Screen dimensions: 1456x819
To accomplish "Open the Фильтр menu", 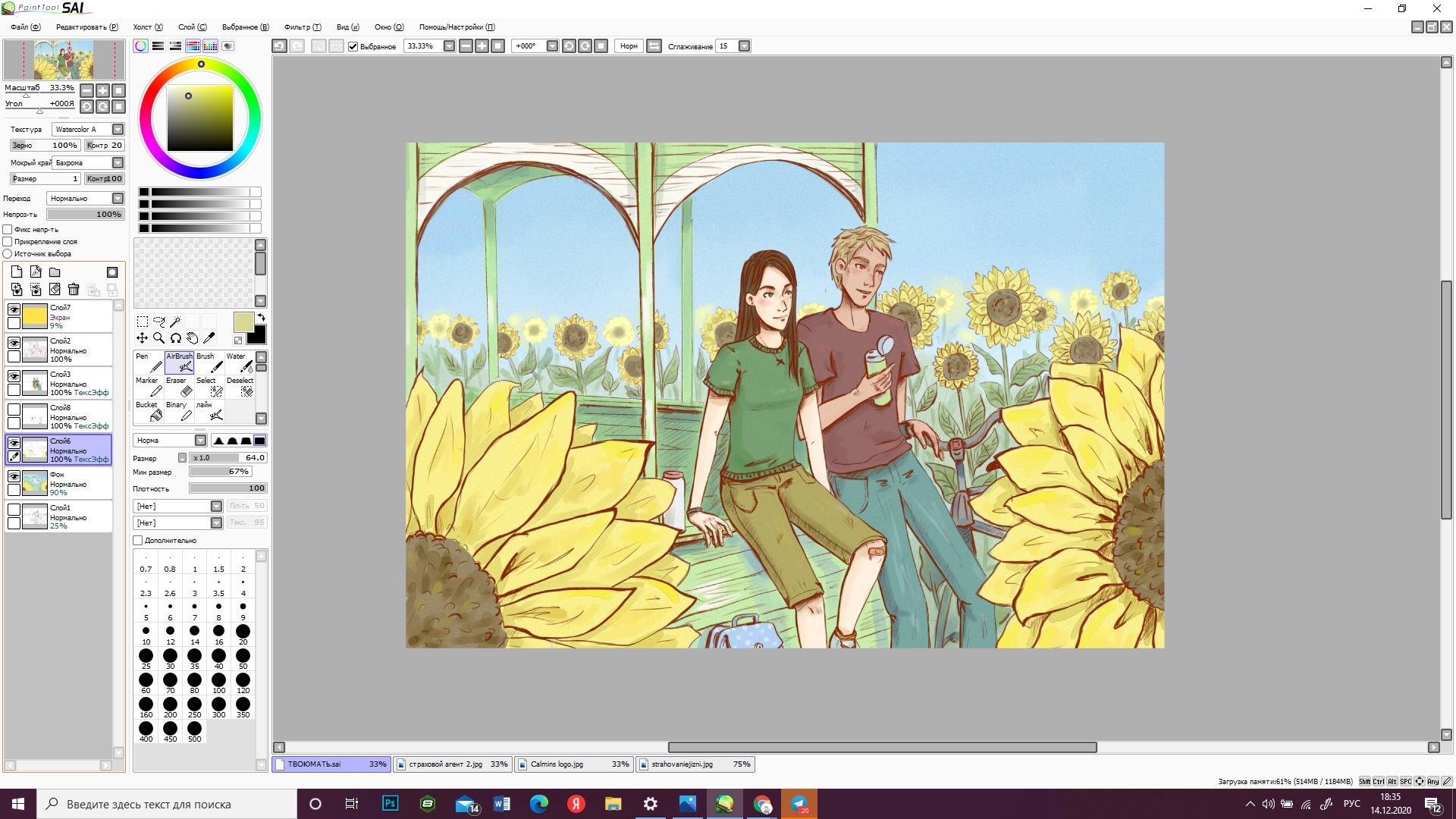I will (x=302, y=27).
